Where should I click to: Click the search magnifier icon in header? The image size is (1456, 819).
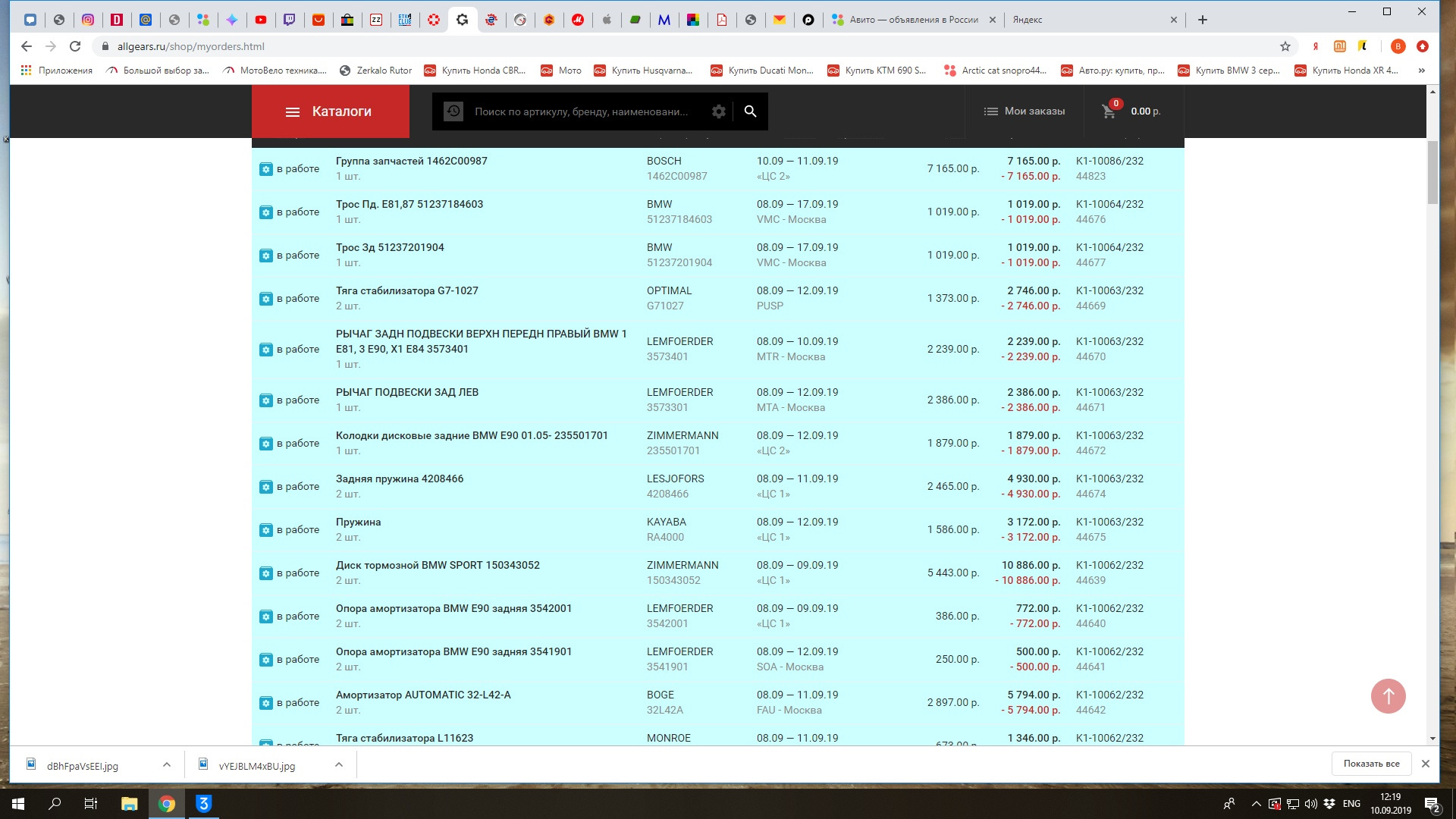750,111
